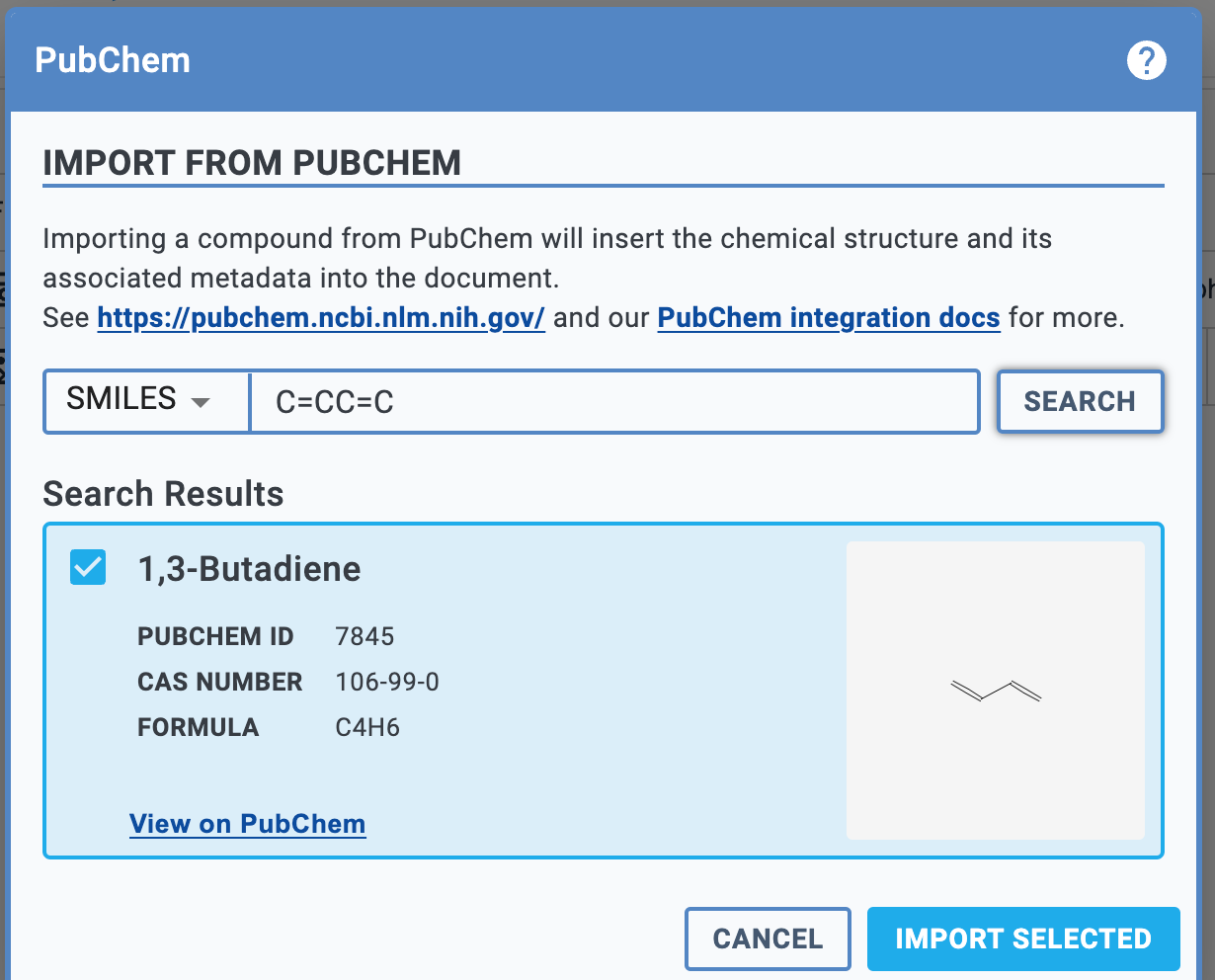Screen dimensions: 1215x980
Task: Click the IMPORT SELECTED button
Action: point(1023,939)
